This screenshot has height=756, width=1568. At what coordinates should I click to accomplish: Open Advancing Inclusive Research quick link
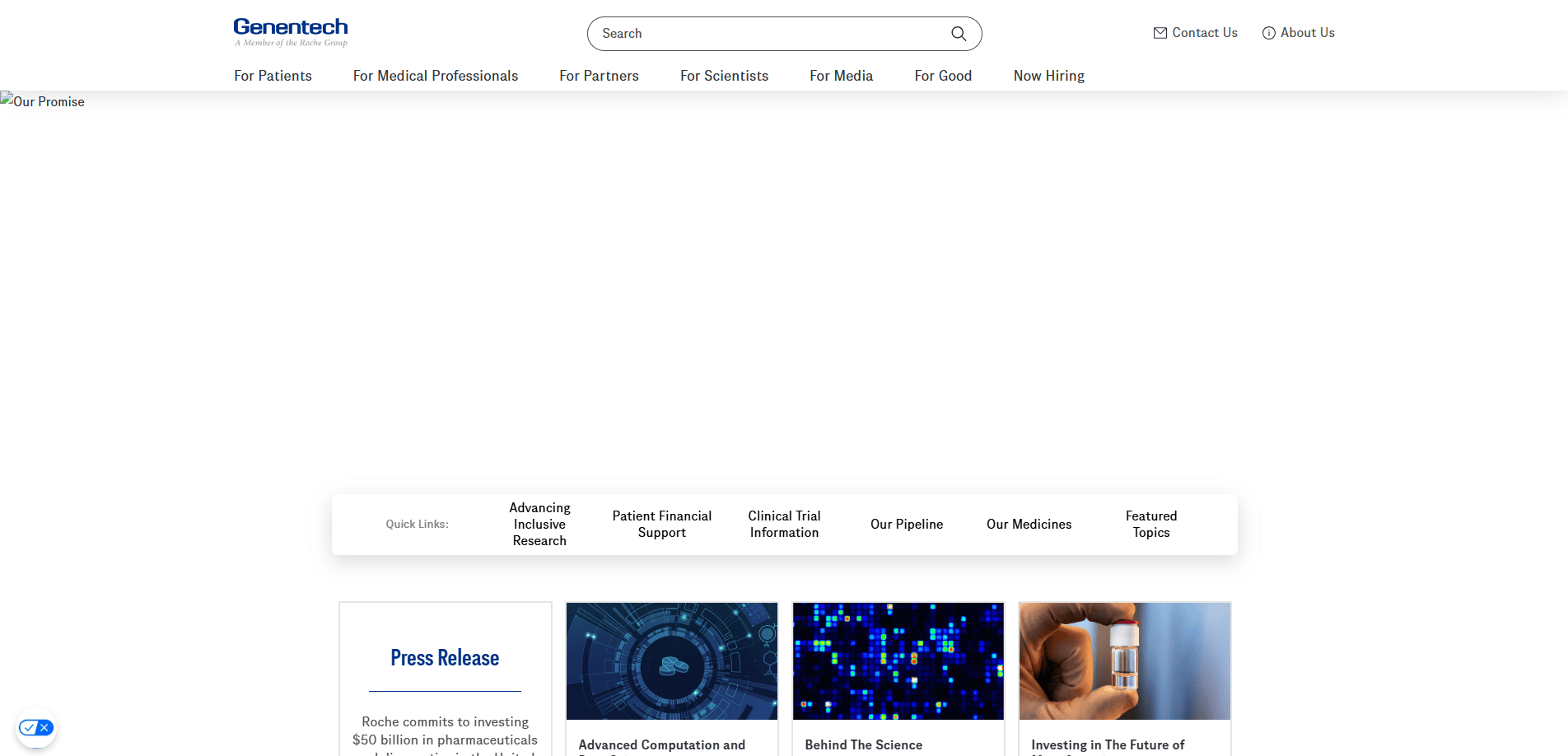(539, 524)
